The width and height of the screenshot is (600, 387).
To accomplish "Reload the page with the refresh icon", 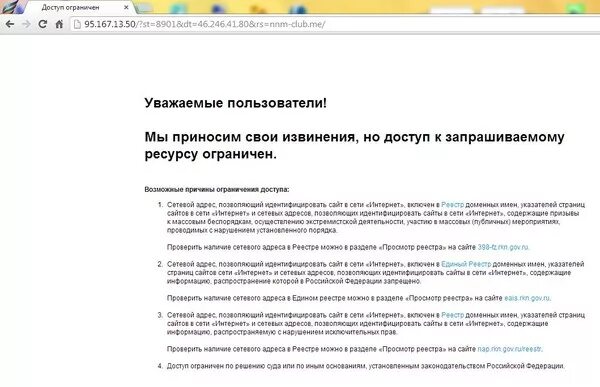I will (42, 24).
